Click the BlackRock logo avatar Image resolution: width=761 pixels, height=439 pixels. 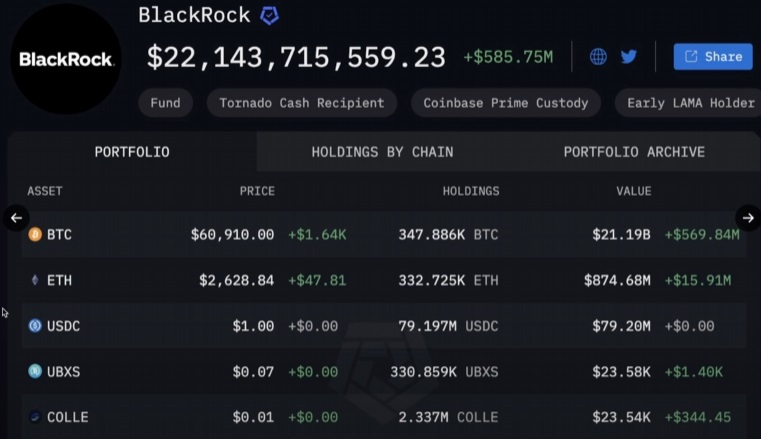click(x=66, y=59)
